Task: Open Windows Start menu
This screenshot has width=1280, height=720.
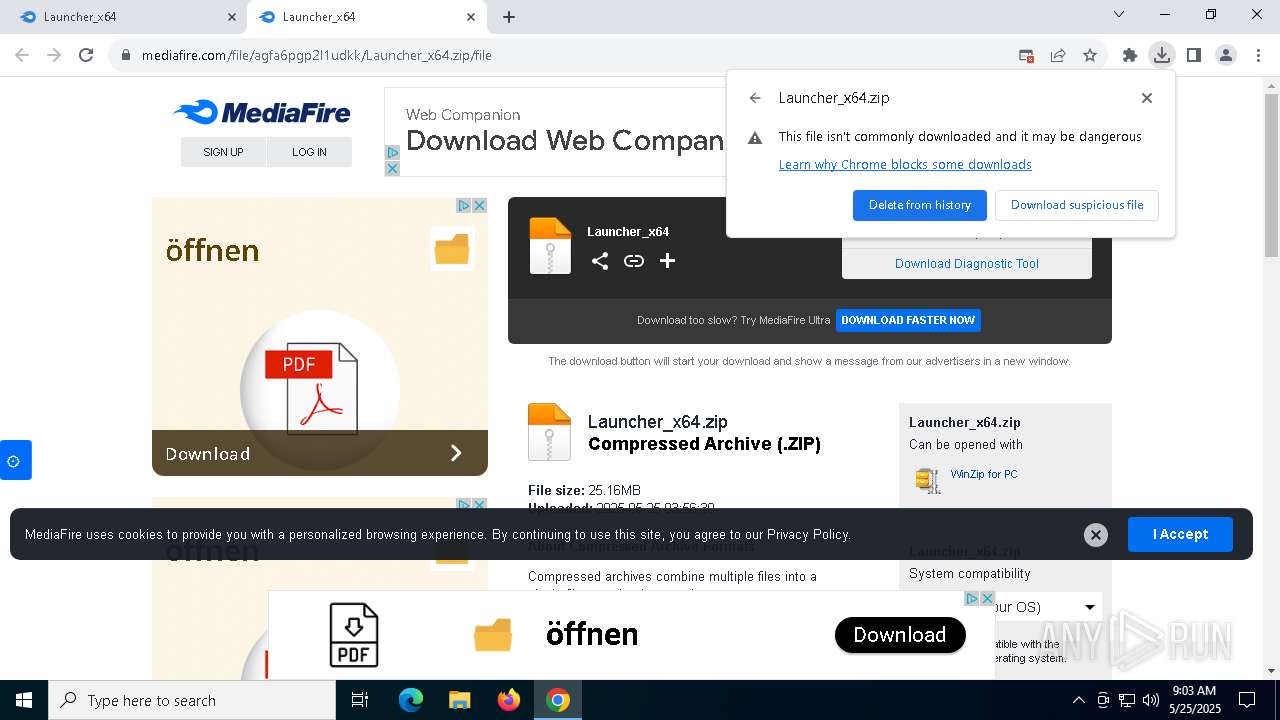Action: pos(24,700)
